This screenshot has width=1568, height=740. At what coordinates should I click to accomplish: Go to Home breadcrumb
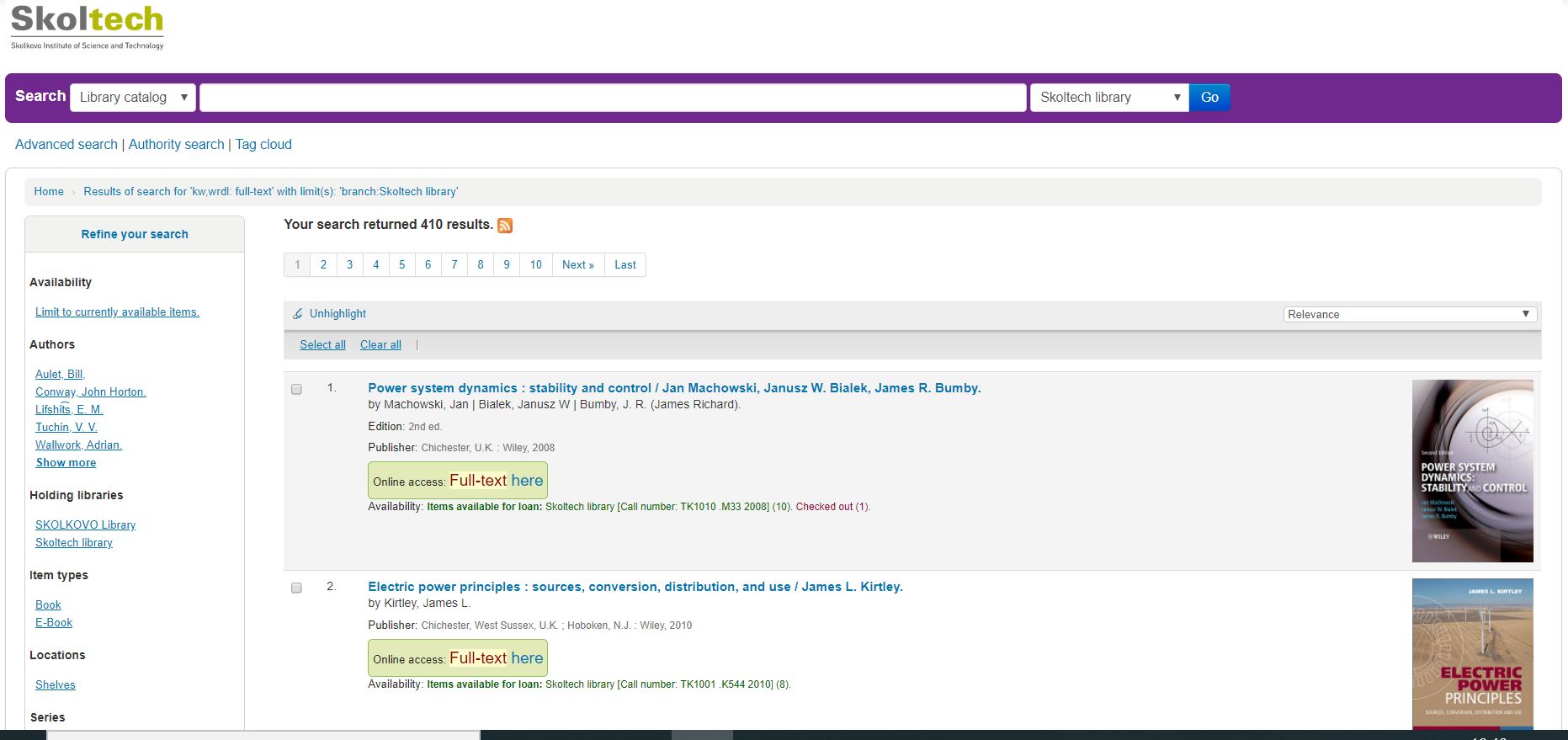point(49,191)
